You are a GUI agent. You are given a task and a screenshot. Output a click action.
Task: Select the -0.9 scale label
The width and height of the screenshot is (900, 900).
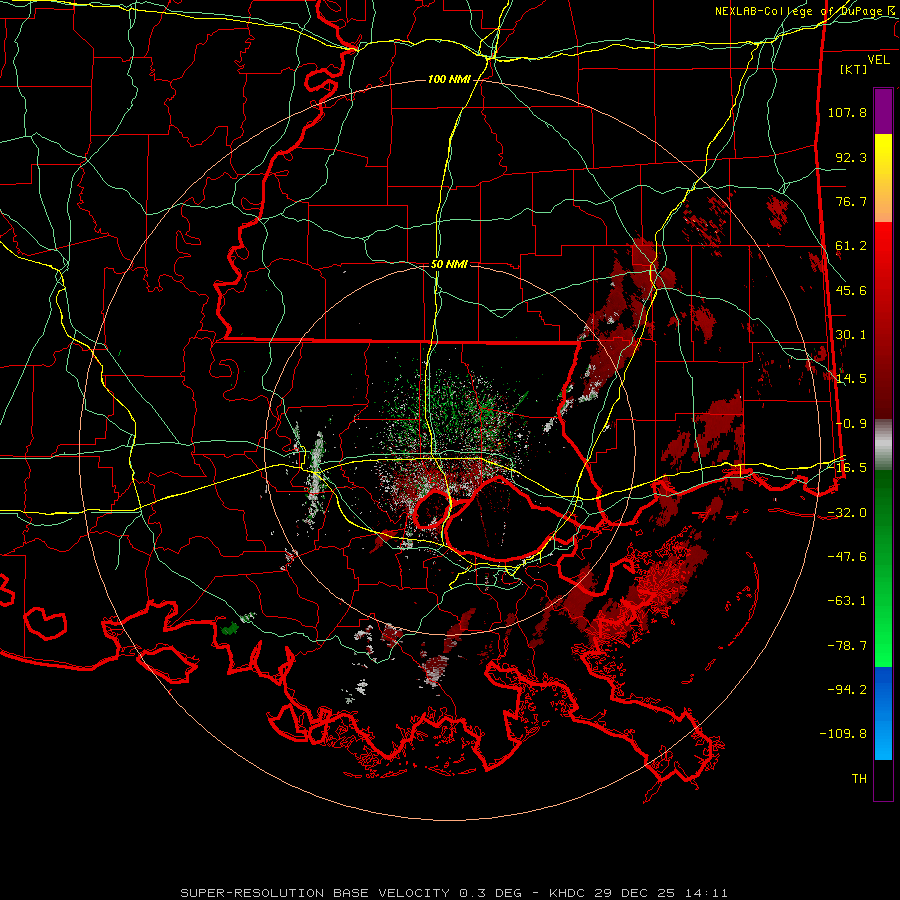coord(851,424)
